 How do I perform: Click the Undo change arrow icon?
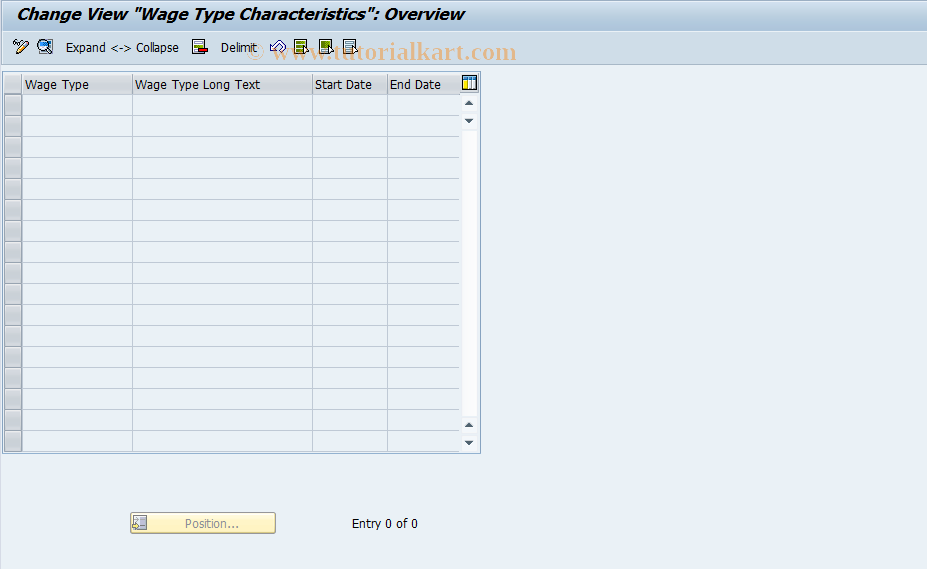pyautogui.click(x=278, y=47)
